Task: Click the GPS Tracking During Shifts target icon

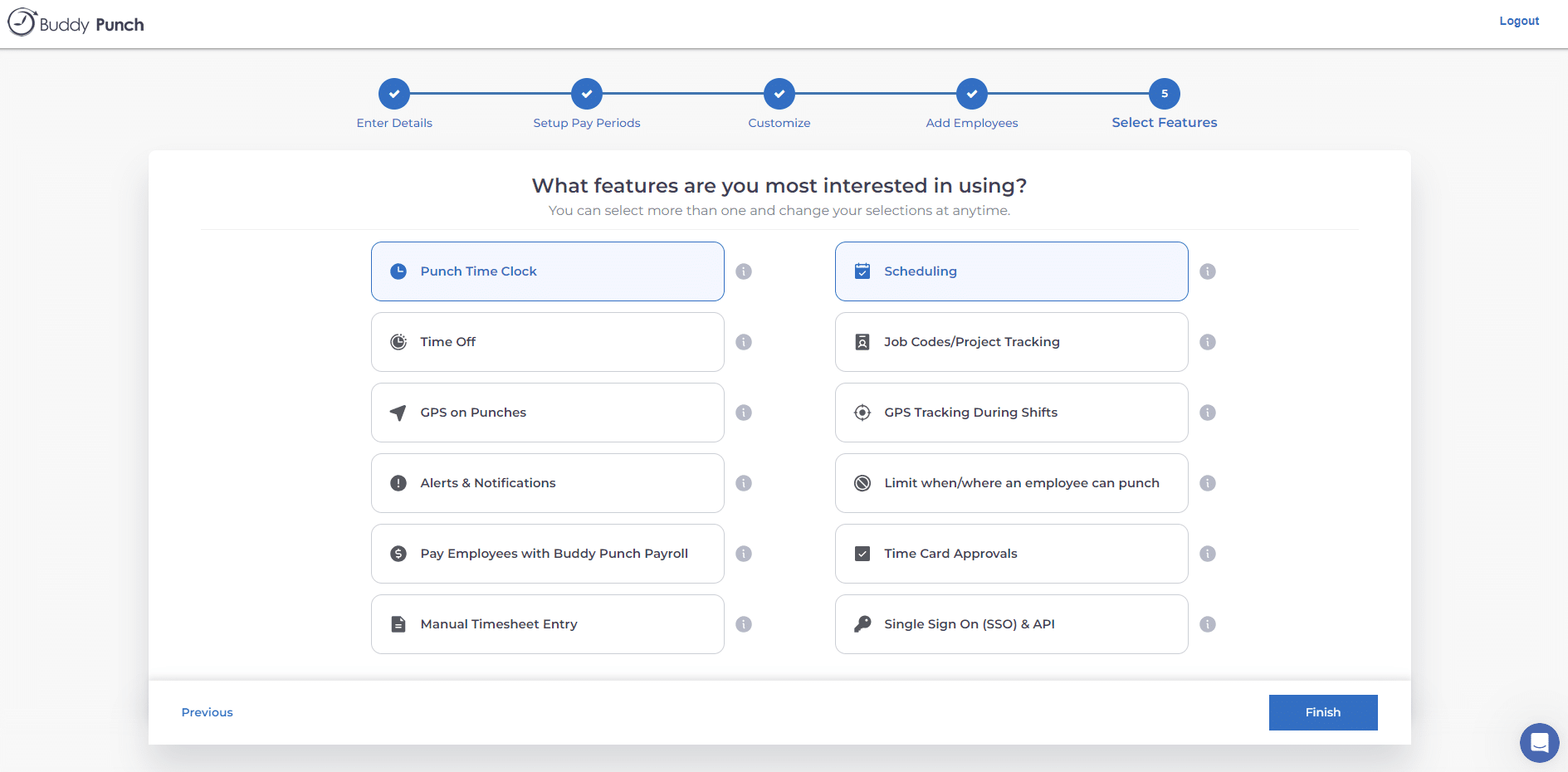Action: click(x=862, y=413)
